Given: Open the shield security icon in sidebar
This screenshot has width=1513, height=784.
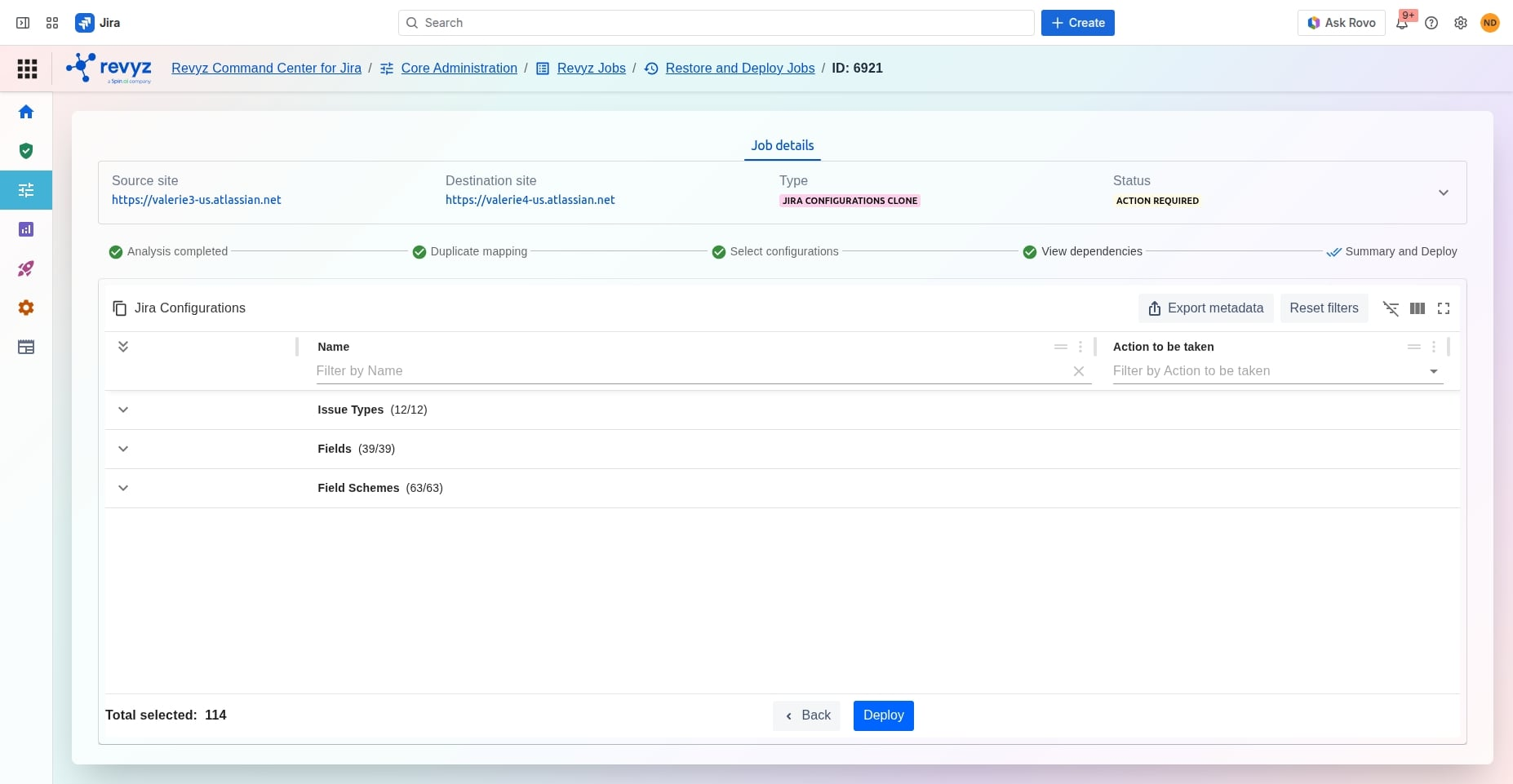Looking at the screenshot, I should [x=26, y=151].
